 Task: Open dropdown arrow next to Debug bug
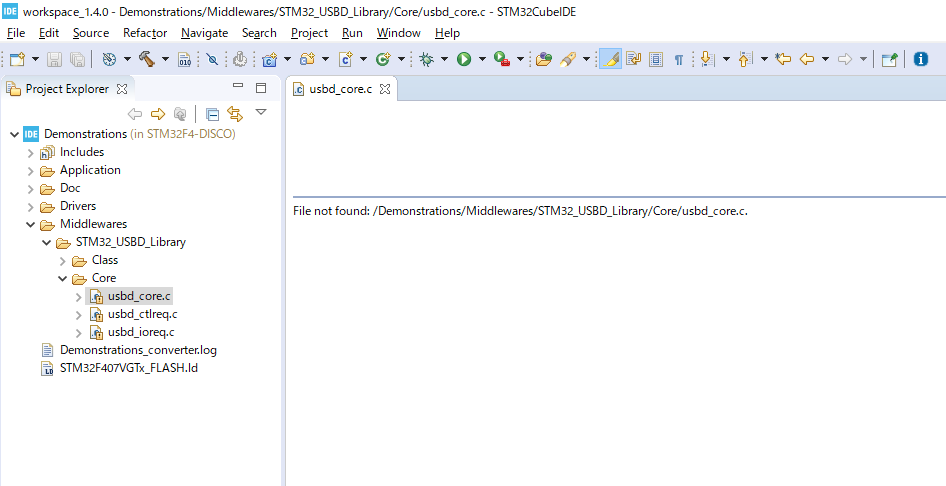click(x=445, y=59)
